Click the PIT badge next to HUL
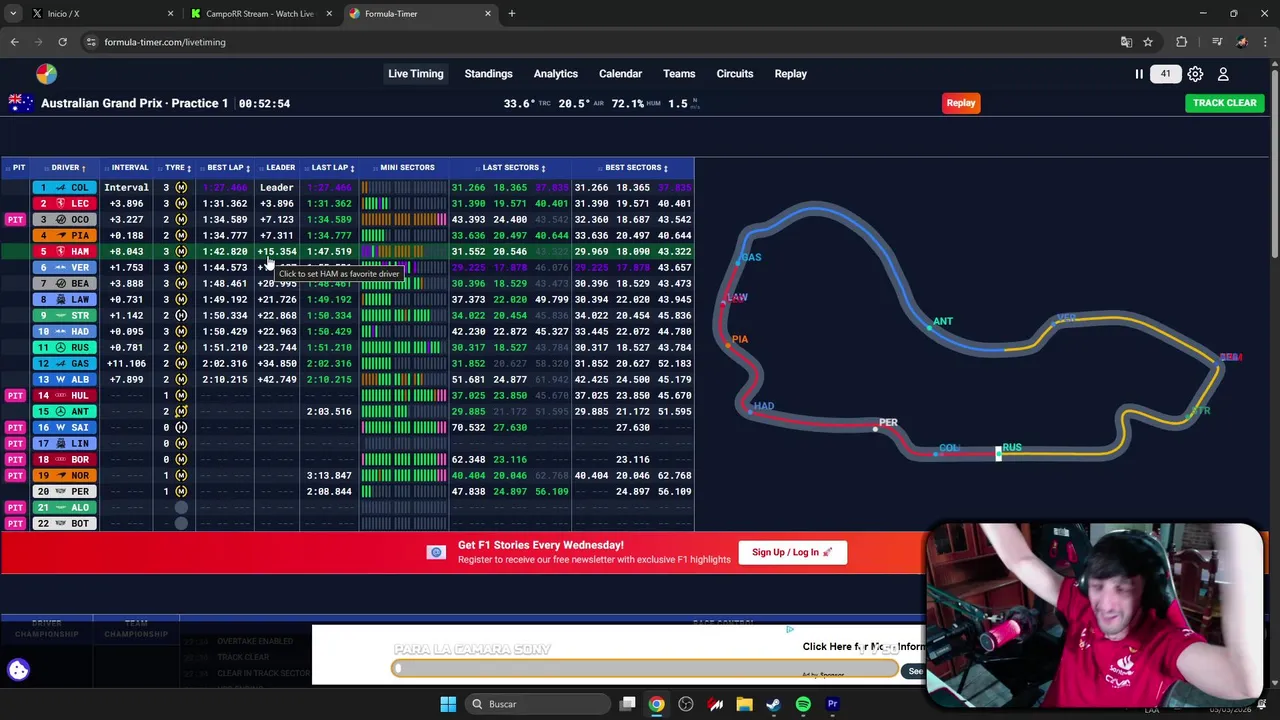This screenshot has width=1280, height=720. [x=15, y=395]
